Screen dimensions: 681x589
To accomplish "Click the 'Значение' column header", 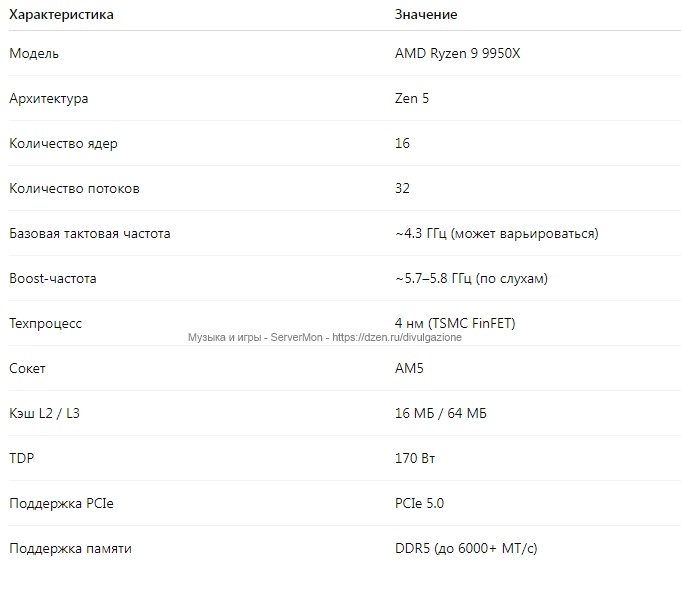I will 426,15.
